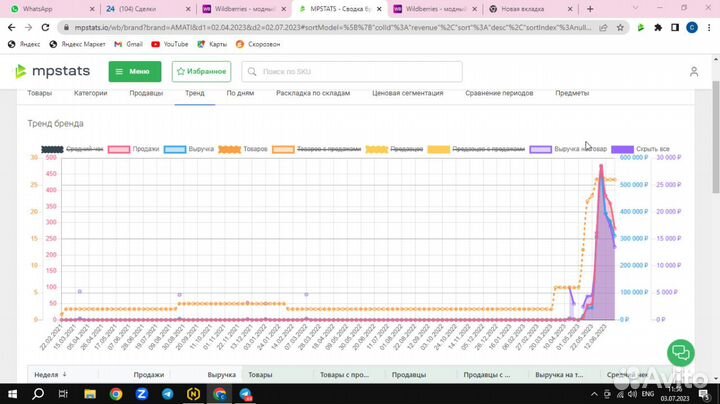Open Ценовая сегментация tab
The width and height of the screenshot is (720, 404).
408,93
